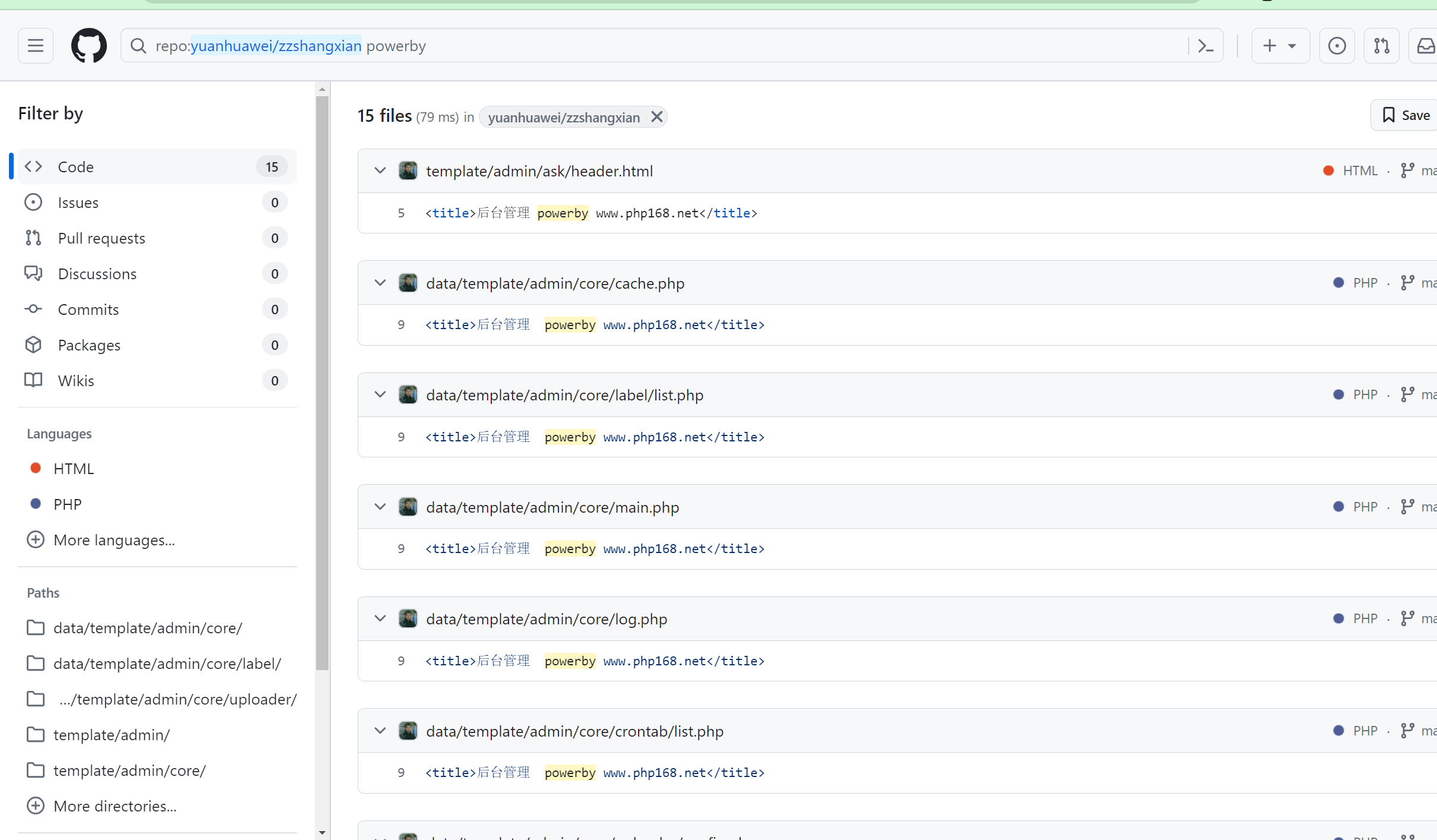Image resolution: width=1437 pixels, height=840 pixels.
Task: Click branch icon in cache.php row
Action: (1407, 283)
